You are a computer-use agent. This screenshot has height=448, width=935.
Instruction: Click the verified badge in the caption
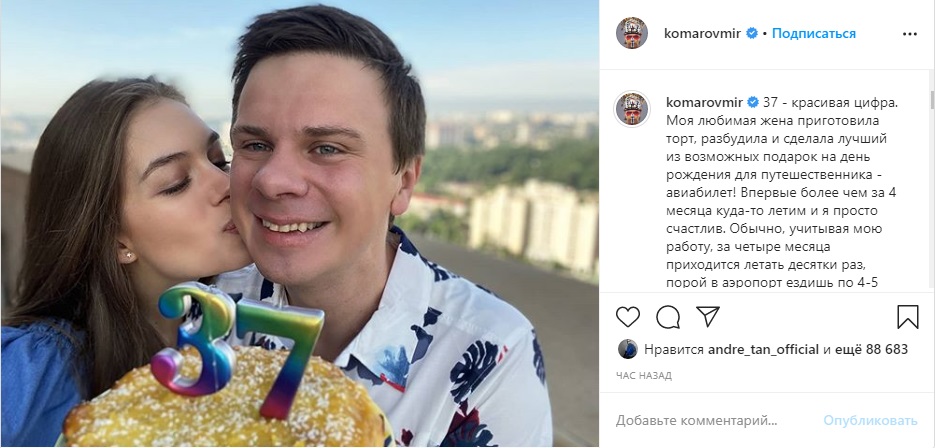[753, 102]
